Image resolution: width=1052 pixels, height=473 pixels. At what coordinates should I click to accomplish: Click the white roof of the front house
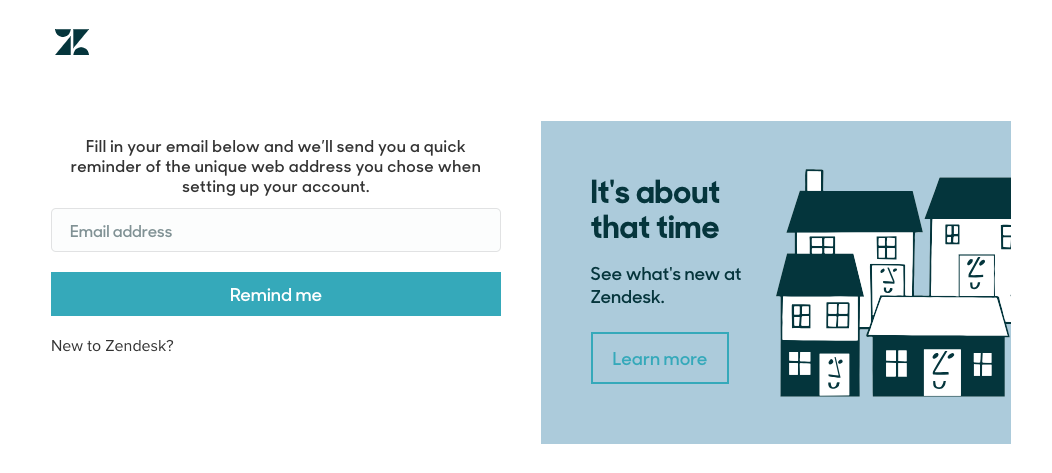pyautogui.click(x=937, y=316)
